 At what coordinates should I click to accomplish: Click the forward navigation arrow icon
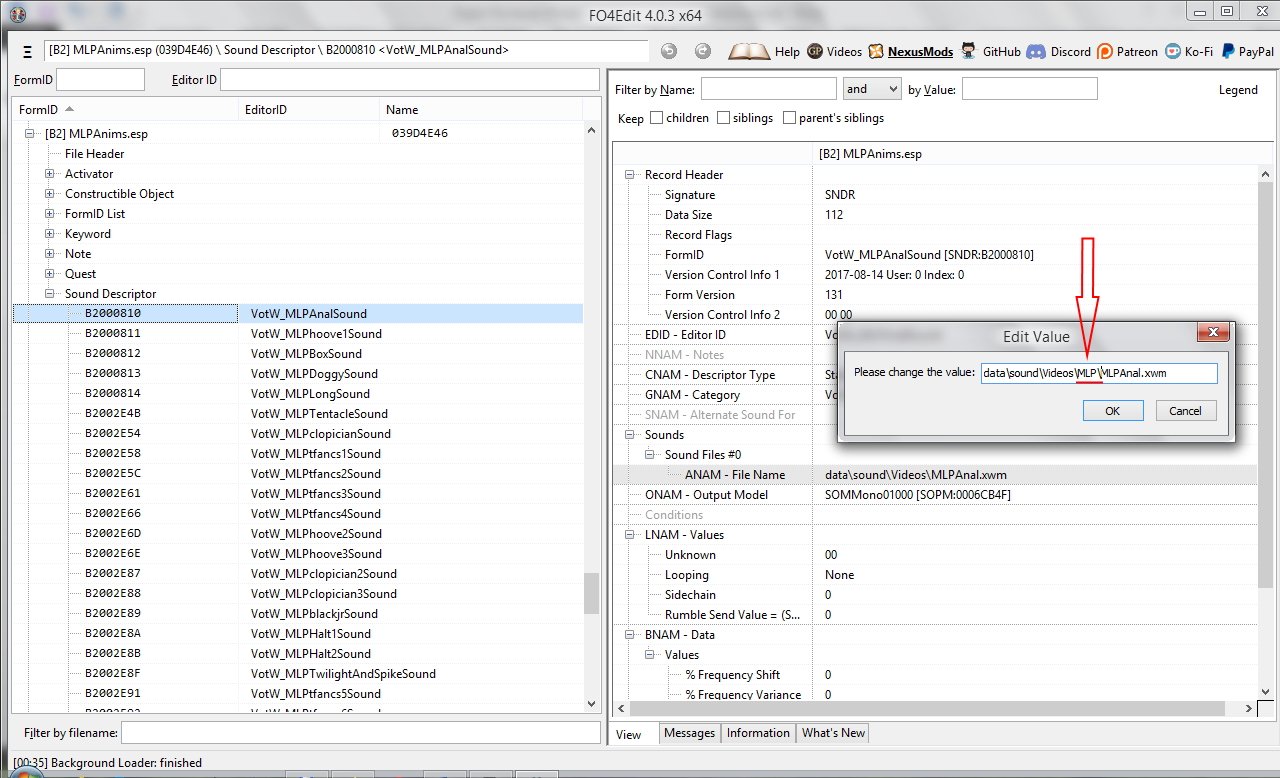[703, 51]
